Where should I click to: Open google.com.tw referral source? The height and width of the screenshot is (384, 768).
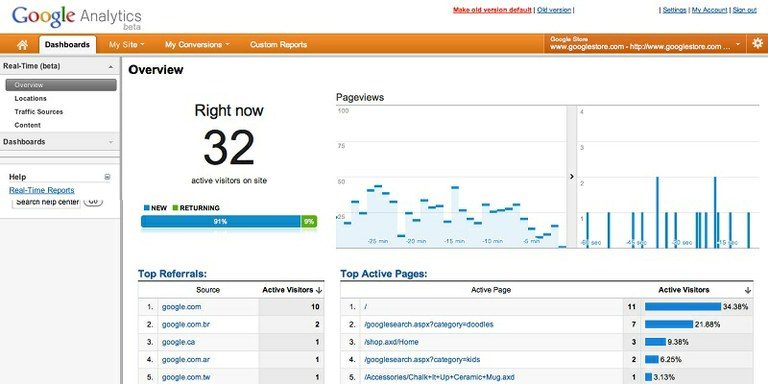pyautogui.click(x=186, y=377)
